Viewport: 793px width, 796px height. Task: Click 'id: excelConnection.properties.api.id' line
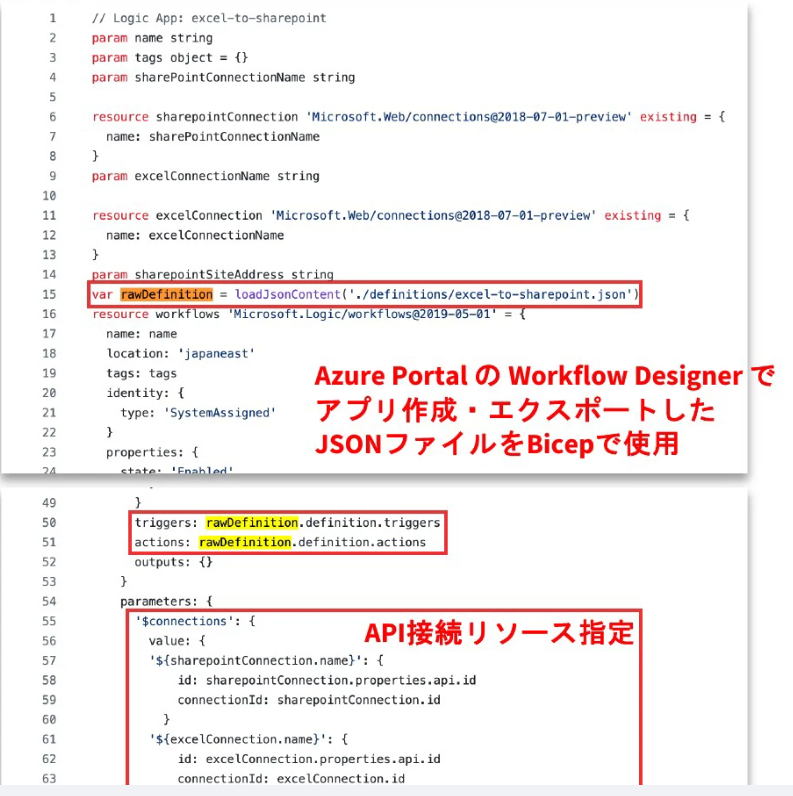point(309,759)
